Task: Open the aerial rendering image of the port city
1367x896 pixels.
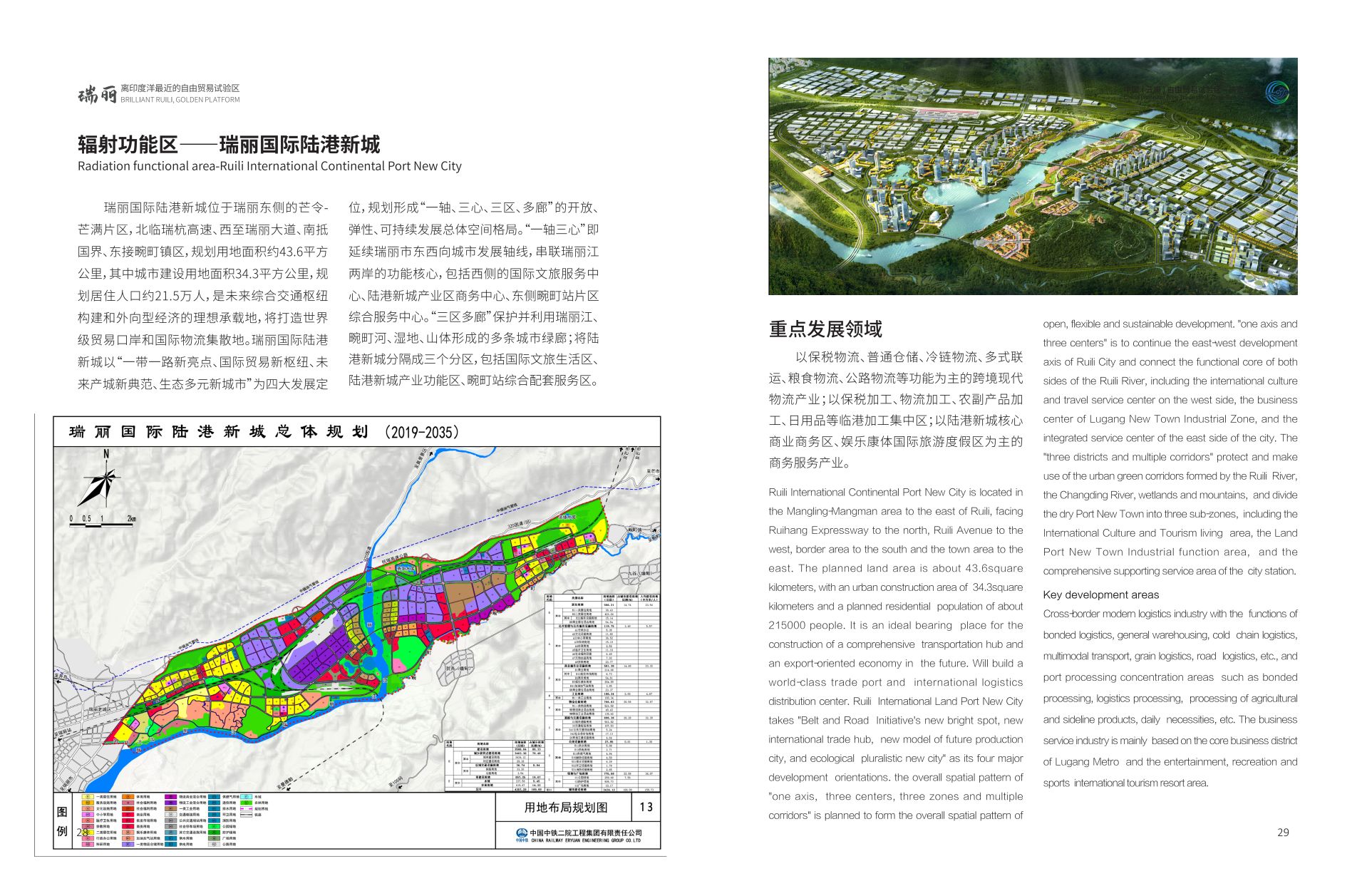Action: [x=1032, y=176]
